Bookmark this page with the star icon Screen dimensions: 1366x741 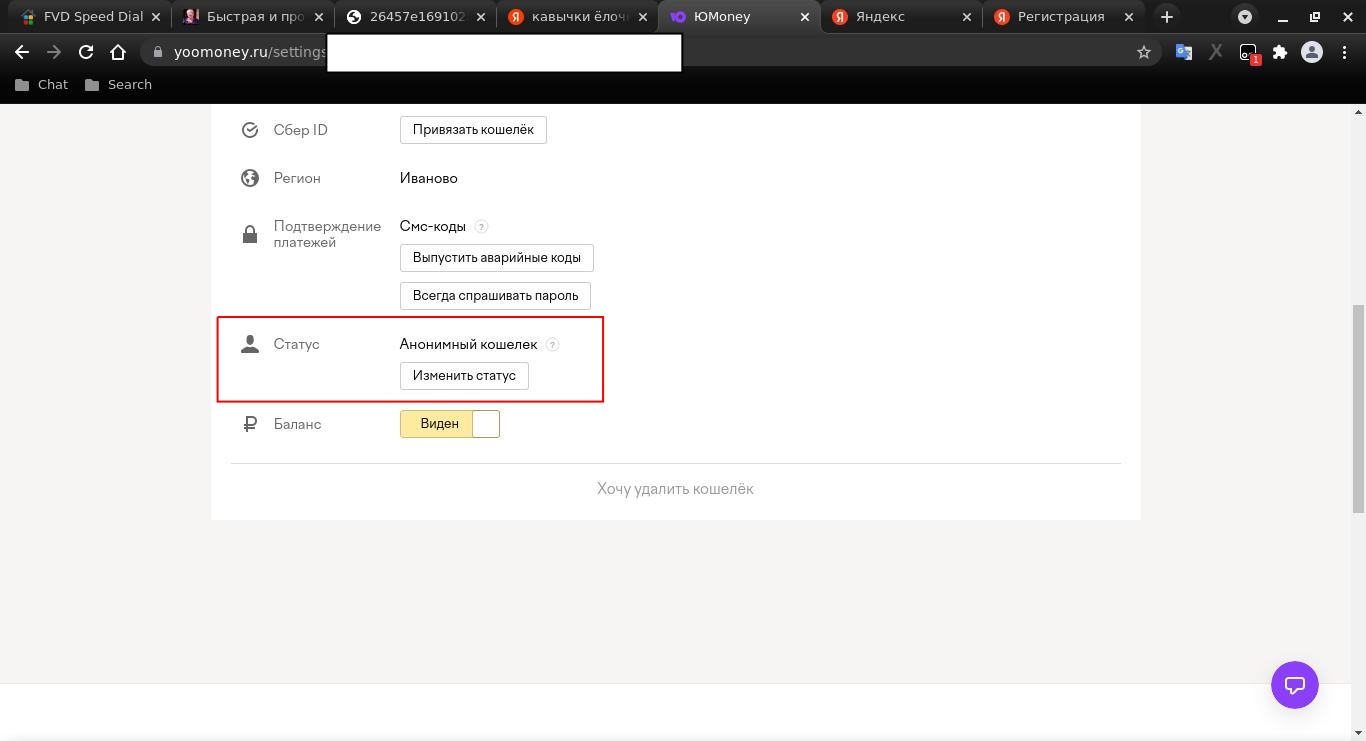(x=1144, y=52)
